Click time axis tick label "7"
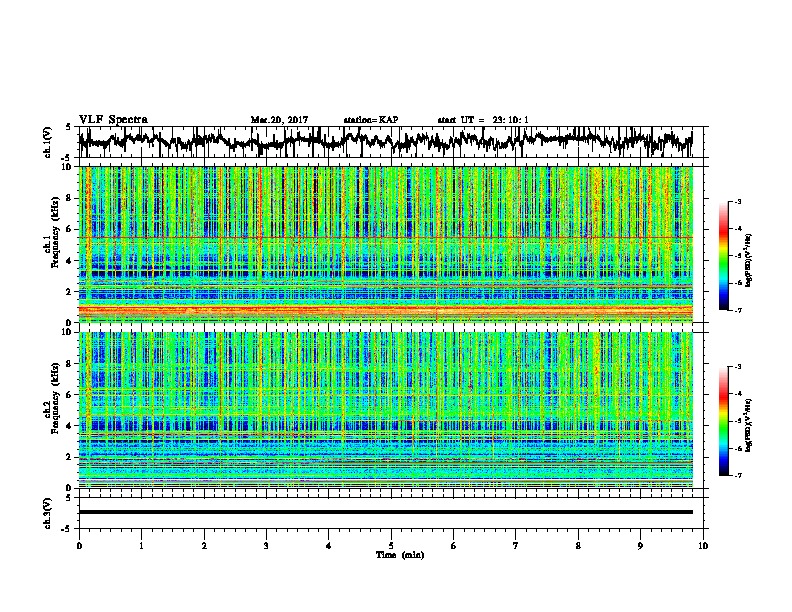Screen dimensions: 792x612 (x=516, y=546)
